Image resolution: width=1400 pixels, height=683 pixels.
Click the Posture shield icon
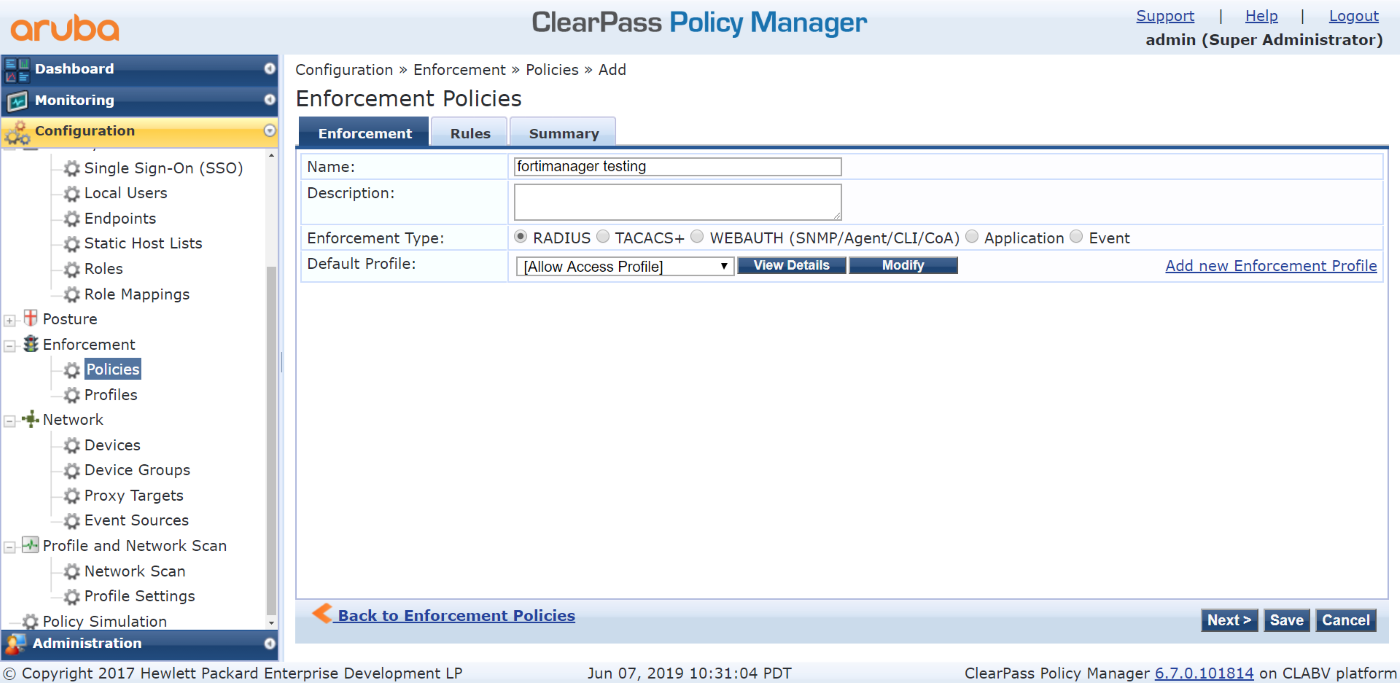(x=30, y=319)
